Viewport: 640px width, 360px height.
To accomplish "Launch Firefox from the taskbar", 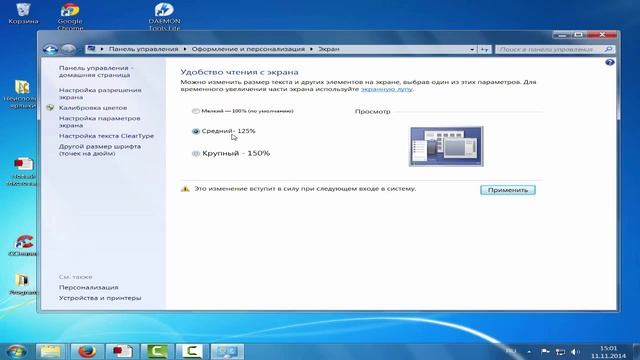I will coord(87,351).
